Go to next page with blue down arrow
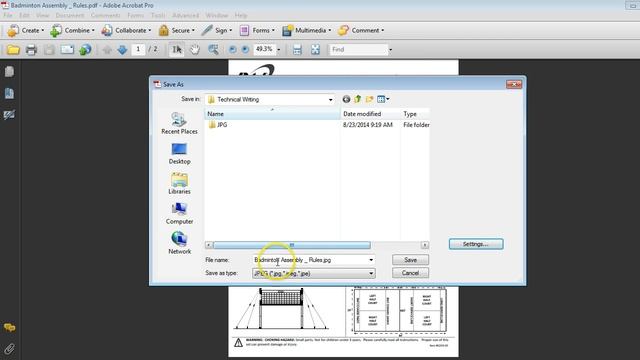The height and width of the screenshot is (360, 640). point(122,50)
